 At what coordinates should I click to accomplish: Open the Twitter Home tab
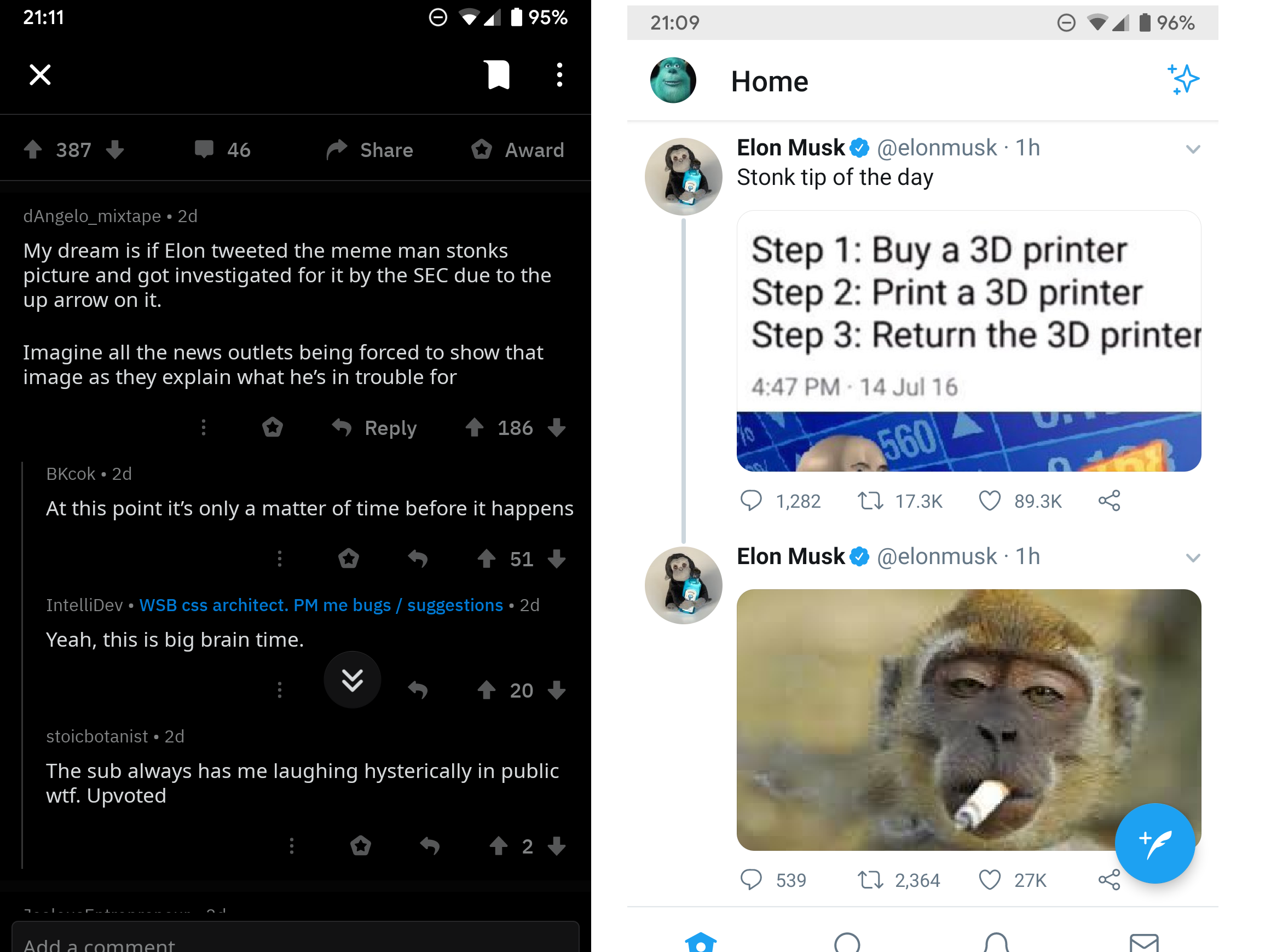(x=701, y=942)
